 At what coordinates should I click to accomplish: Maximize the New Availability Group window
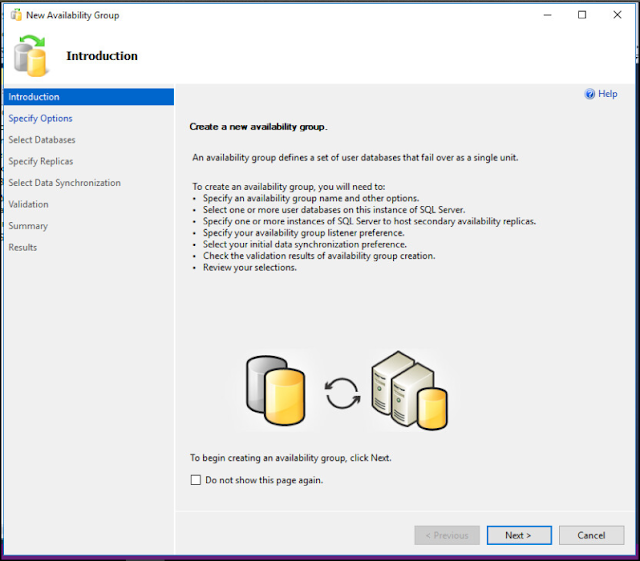582,15
